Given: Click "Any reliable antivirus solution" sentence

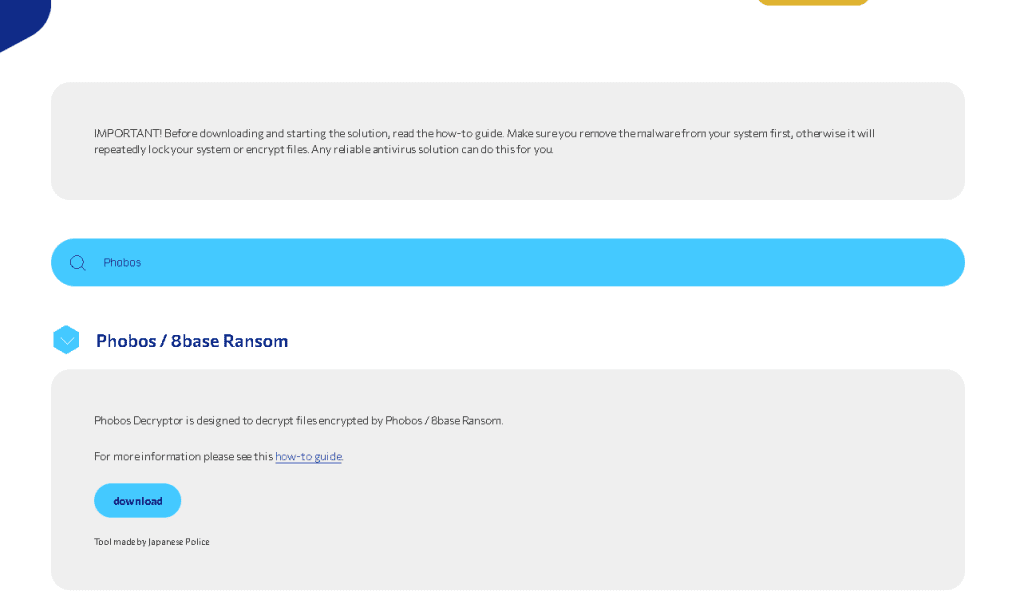Looking at the screenshot, I should (x=432, y=150).
